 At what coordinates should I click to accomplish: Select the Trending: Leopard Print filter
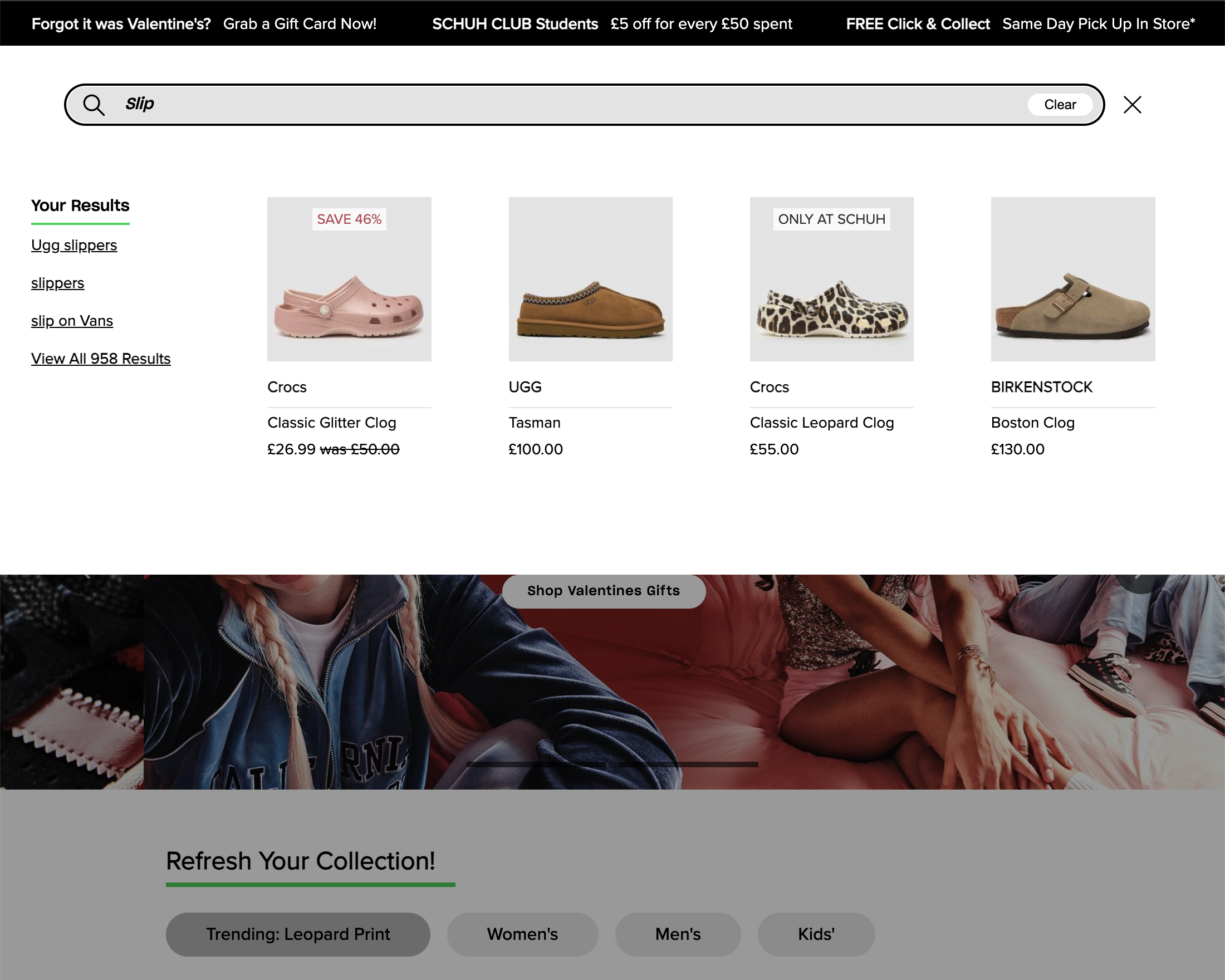tap(297, 934)
